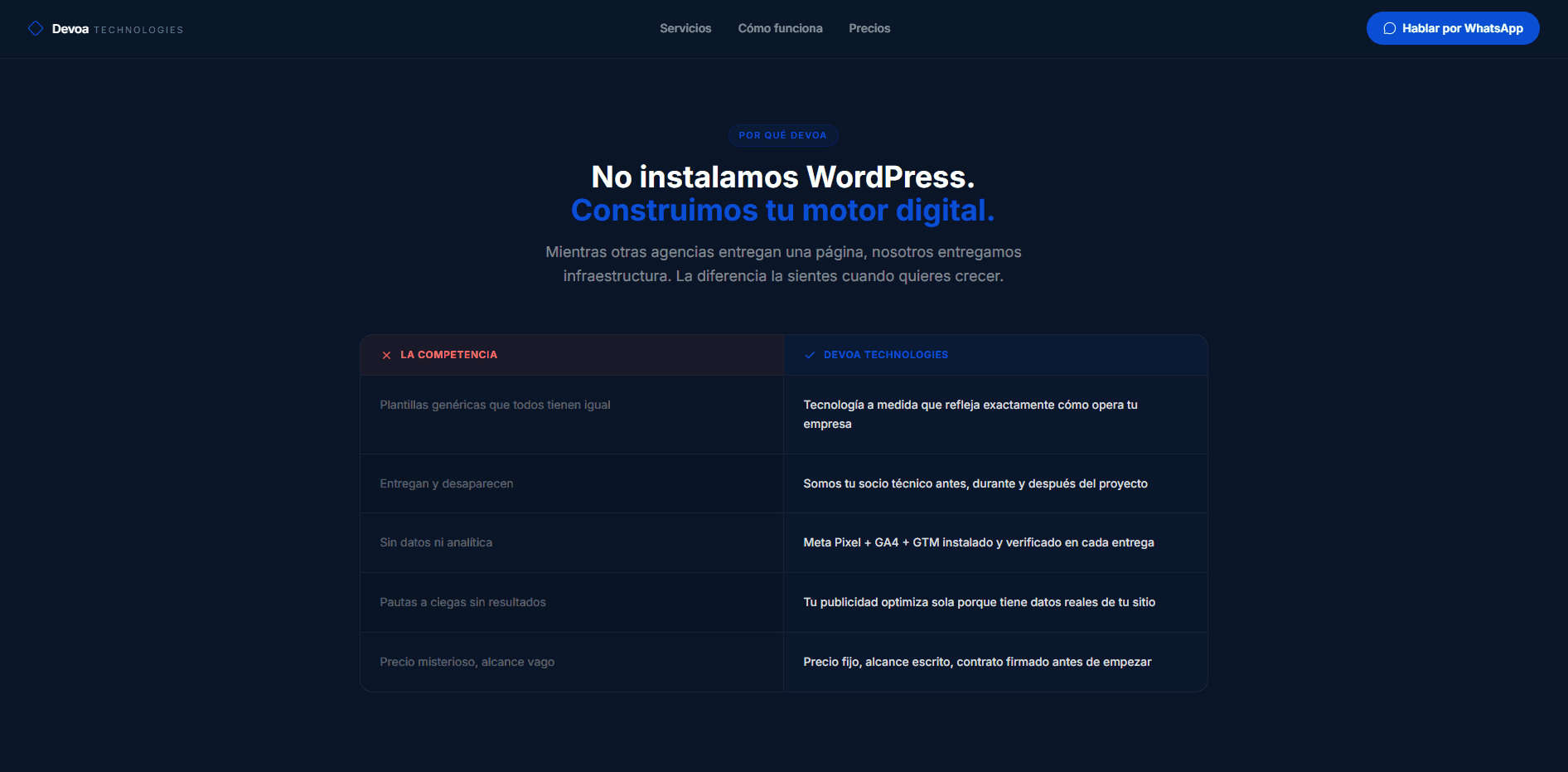Image resolution: width=1568 pixels, height=772 pixels.
Task: Go to Cómo funciona section
Action: pos(780,28)
